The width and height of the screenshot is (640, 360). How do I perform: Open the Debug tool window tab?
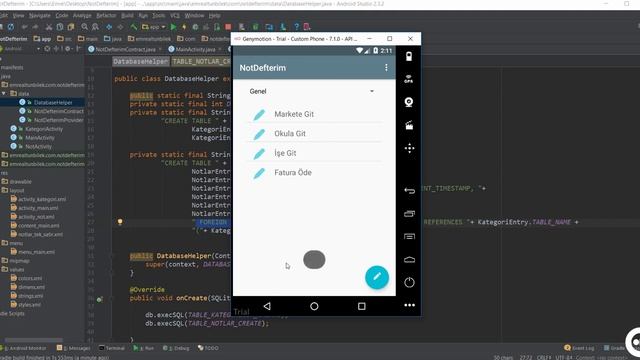coord(176,348)
